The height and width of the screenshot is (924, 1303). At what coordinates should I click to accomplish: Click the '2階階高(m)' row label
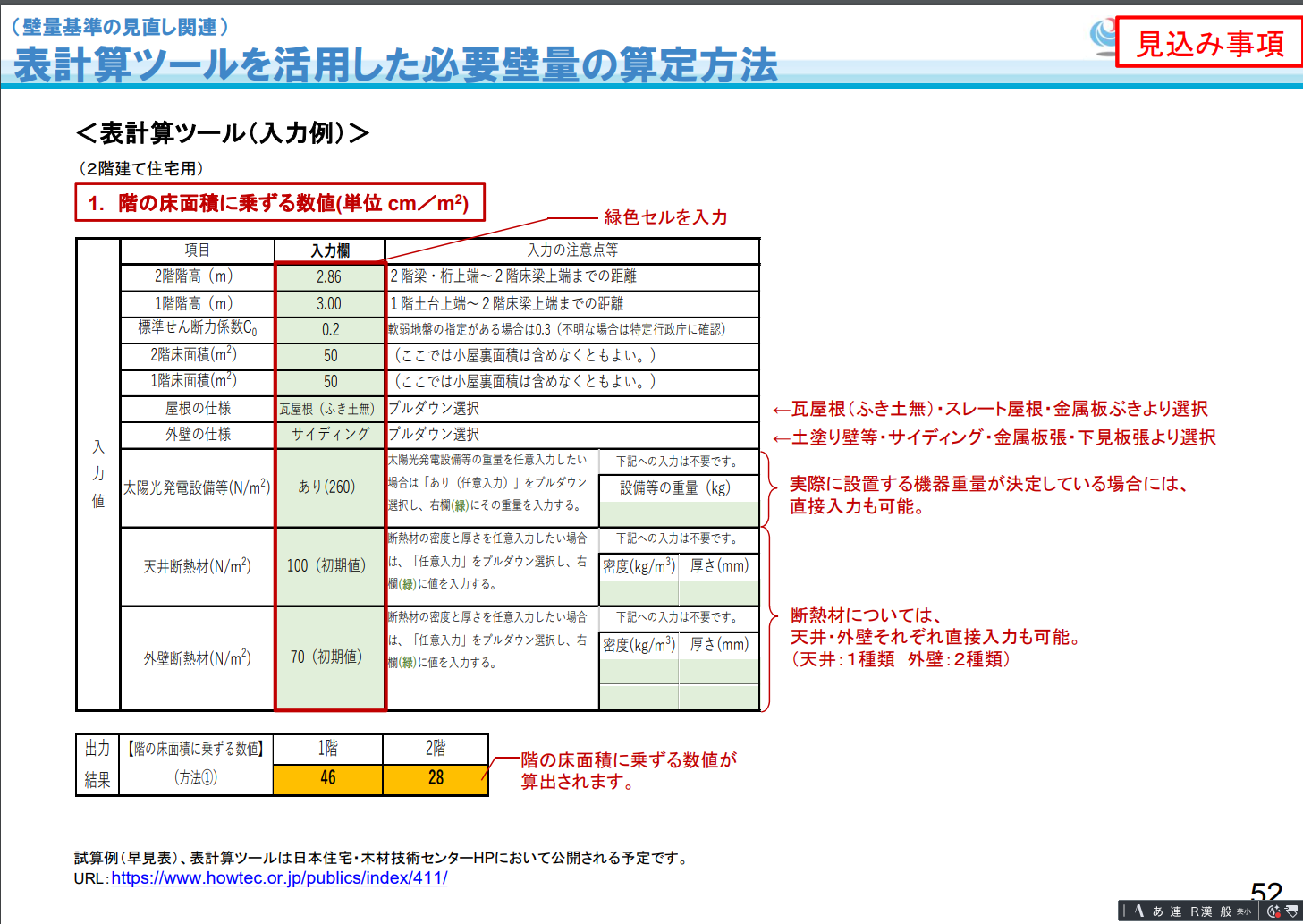coord(193,276)
